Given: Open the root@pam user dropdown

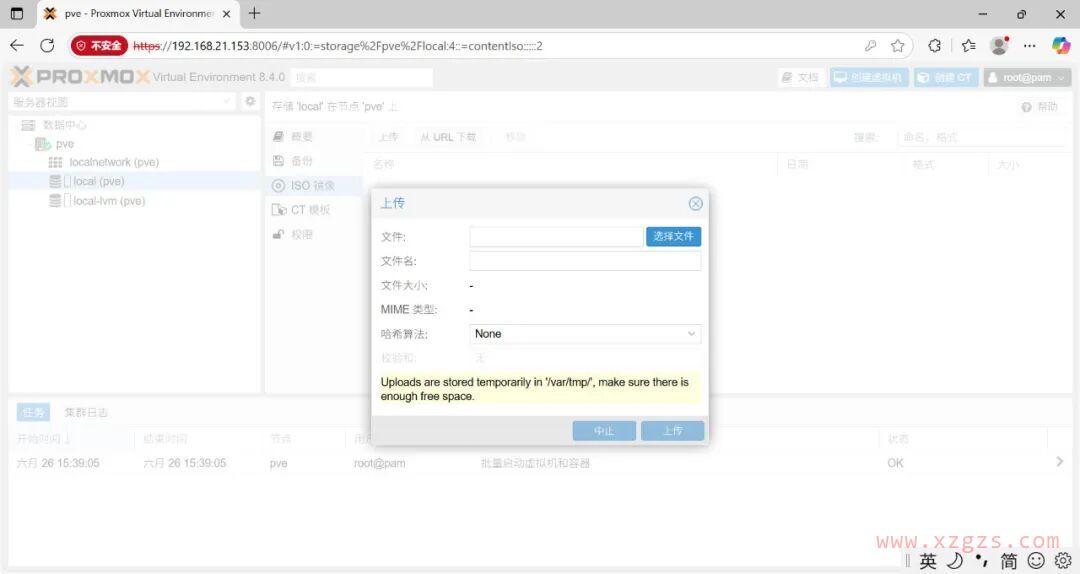Looking at the screenshot, I should [x=1027, y=78].
